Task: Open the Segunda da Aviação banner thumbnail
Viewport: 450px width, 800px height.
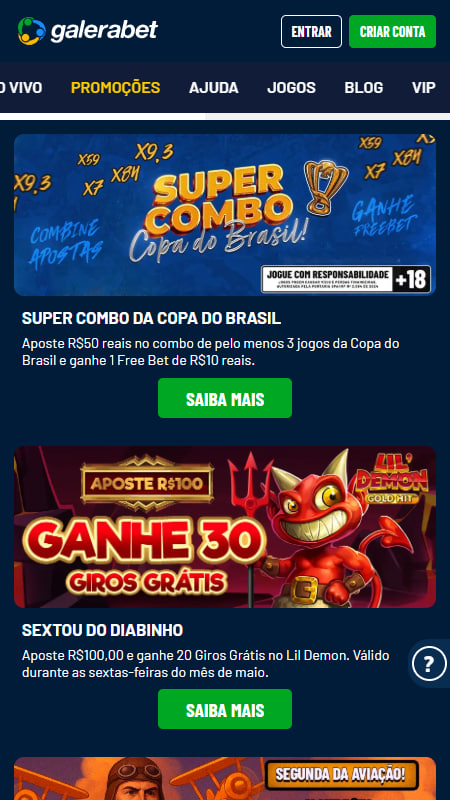Action: [225, 779]
